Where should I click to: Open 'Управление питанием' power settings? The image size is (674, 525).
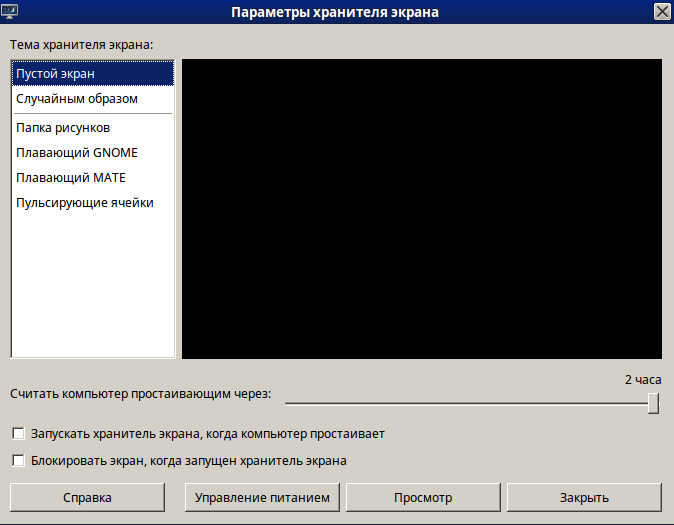point(263,497)
